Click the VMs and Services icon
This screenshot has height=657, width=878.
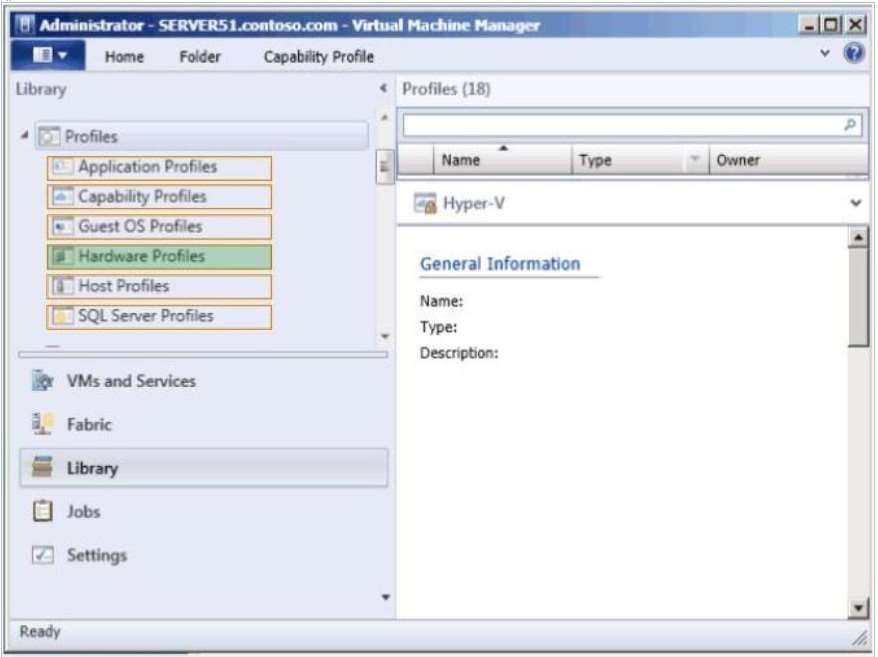43,381
